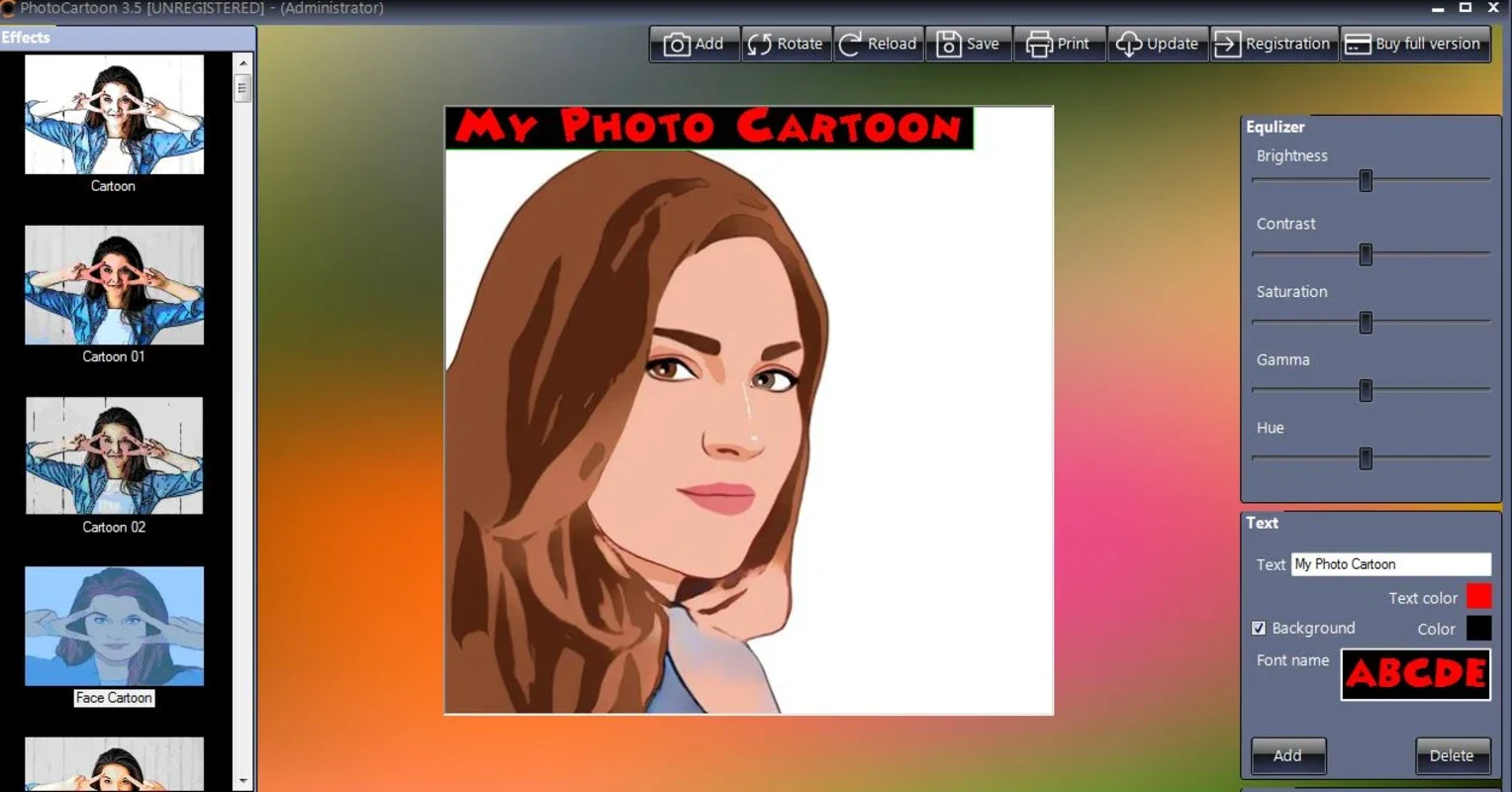The width and height of the screenshot is (1512, 792).
Task: Click the Gamma slider handle
Action: click(x=1366, y=390)
